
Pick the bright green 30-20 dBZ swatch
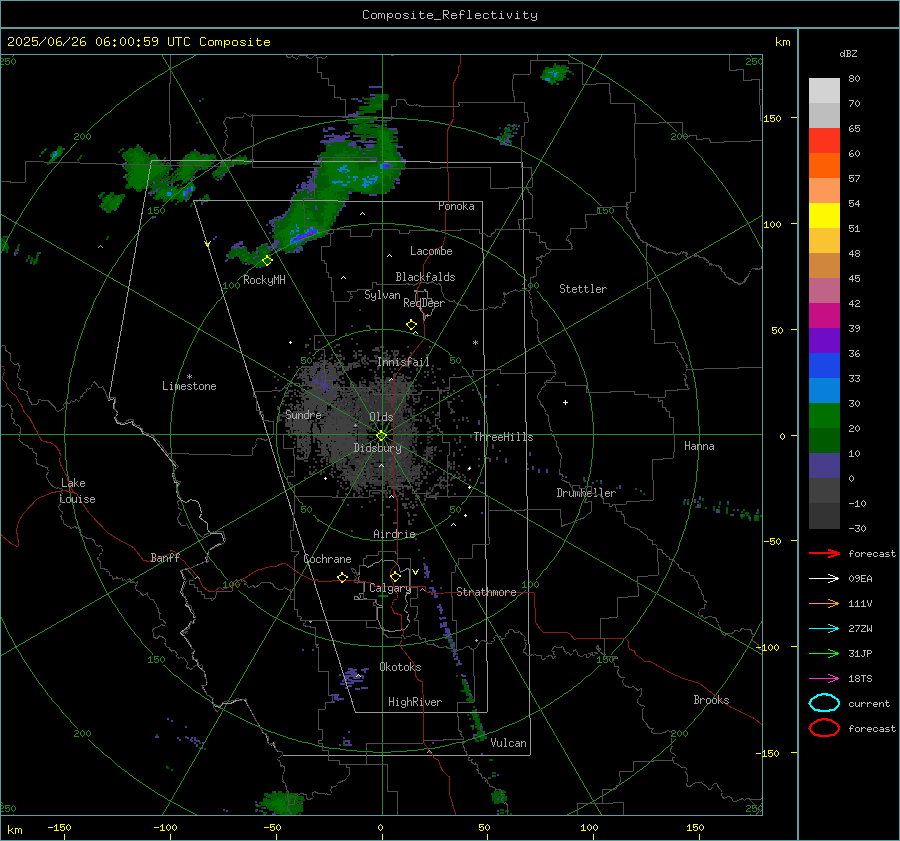pos(824,416)
